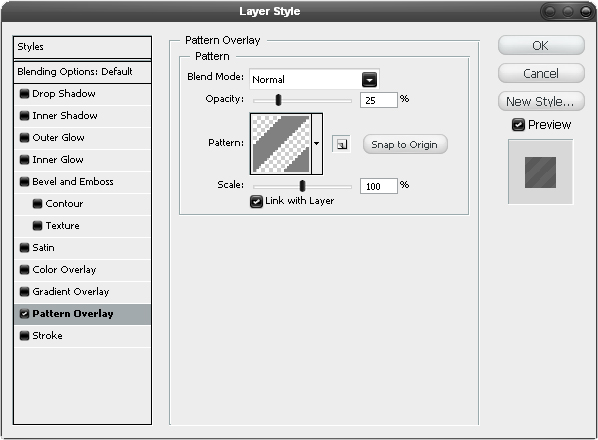Uncheck the Preview checkbox
The image size is (598, 440).
pos(518,125)
